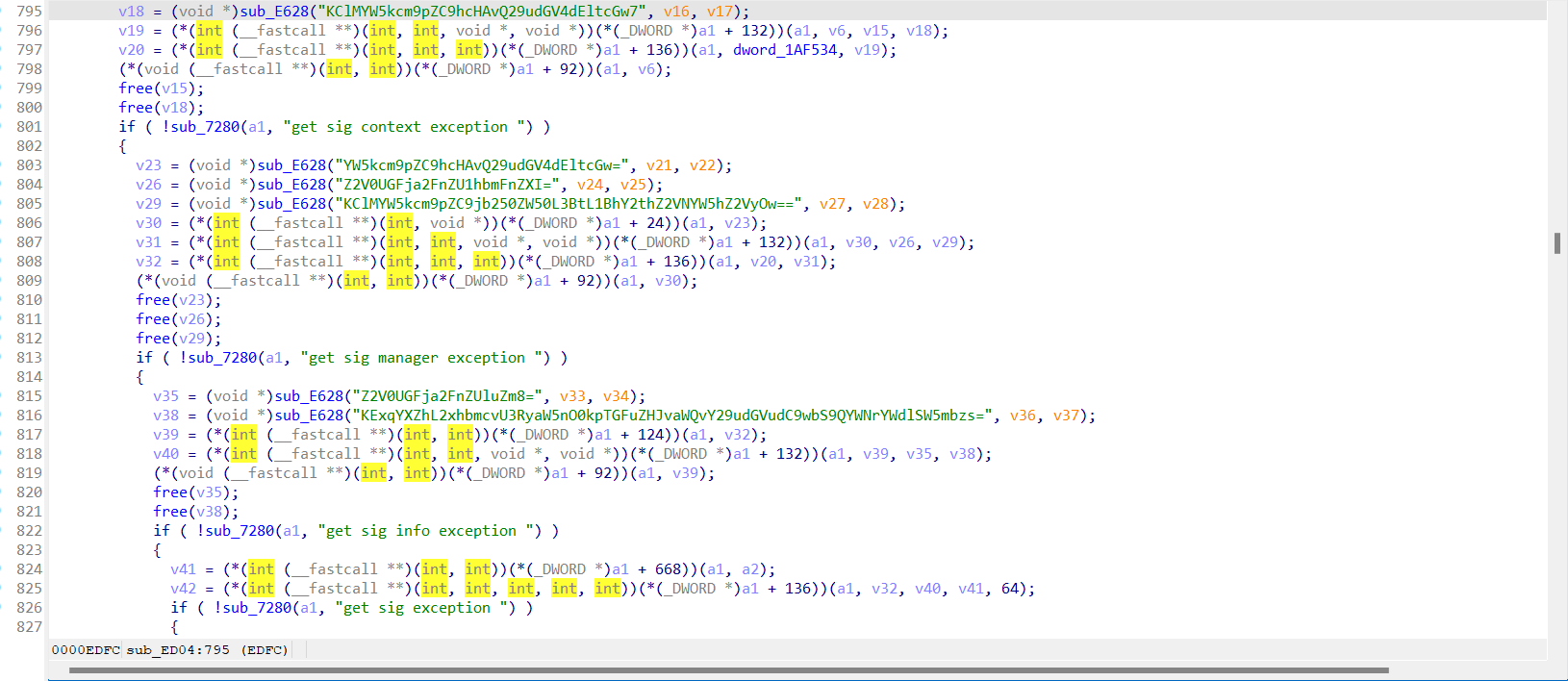Click the horizontal scrollbar under the code
Image resolution: width=1568 pixels, height=681 pixels.
click(x=728, y=670)
